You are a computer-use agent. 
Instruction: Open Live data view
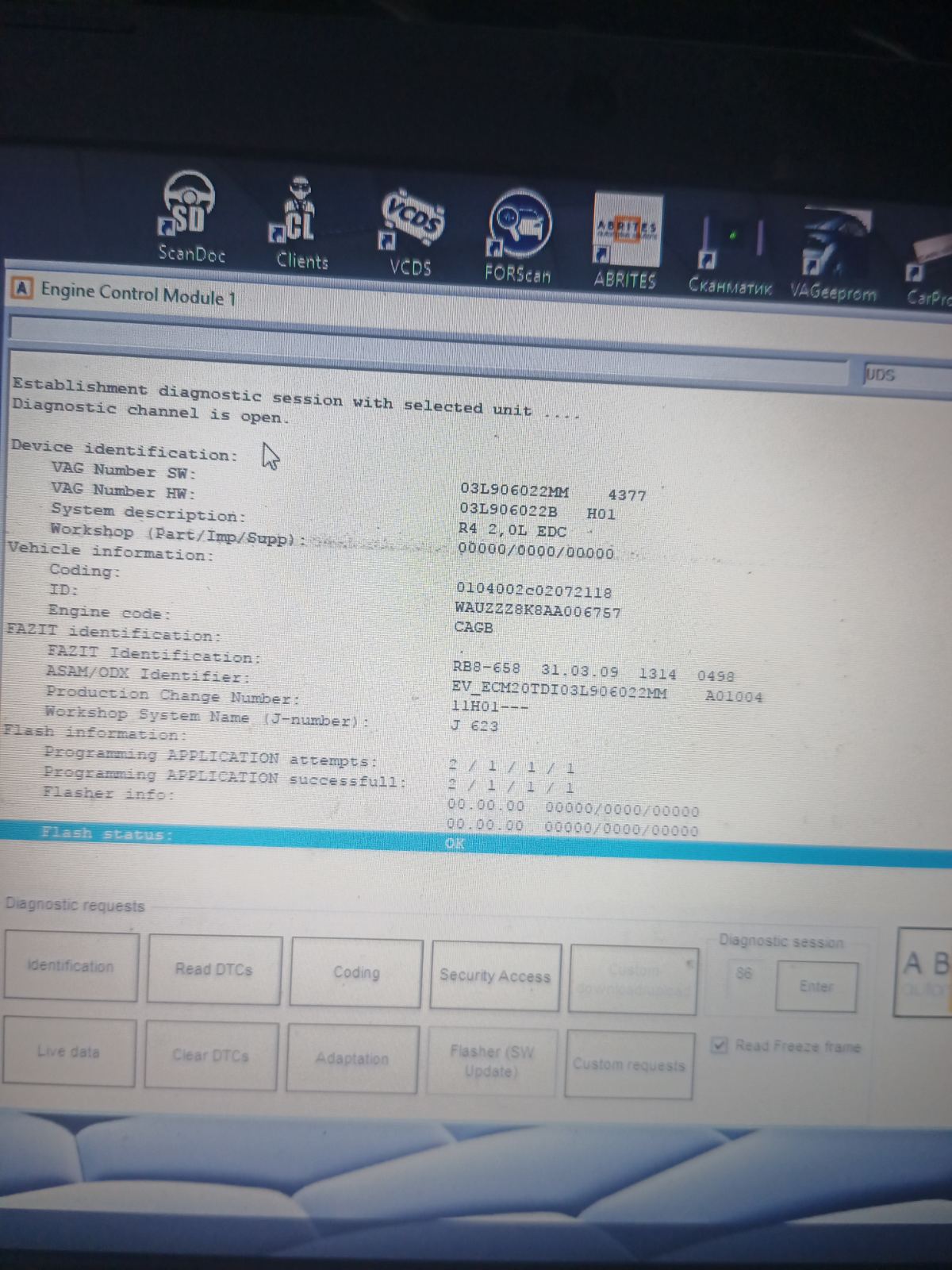68,1052
